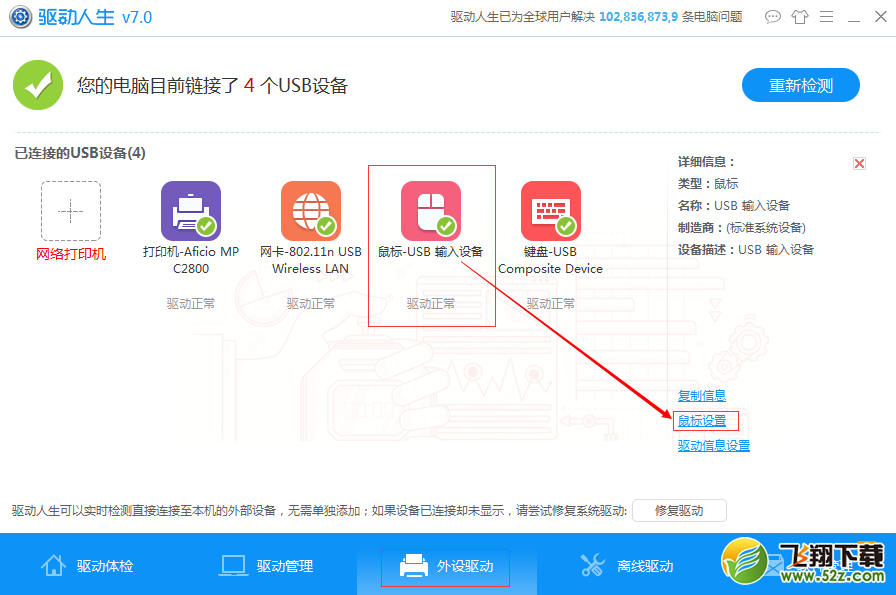This screenshot has width=896, height=595.
Task: Switch to the 离线驱动 tab
Action: pos(626,566)
